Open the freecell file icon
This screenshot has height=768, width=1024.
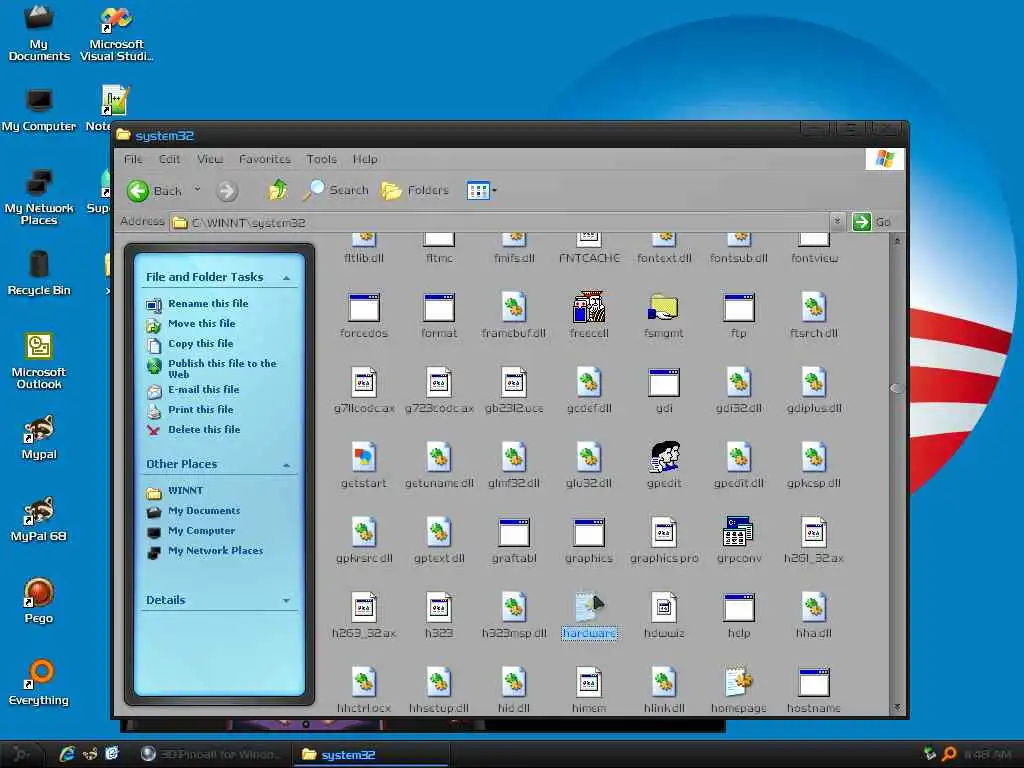point(588,308)
